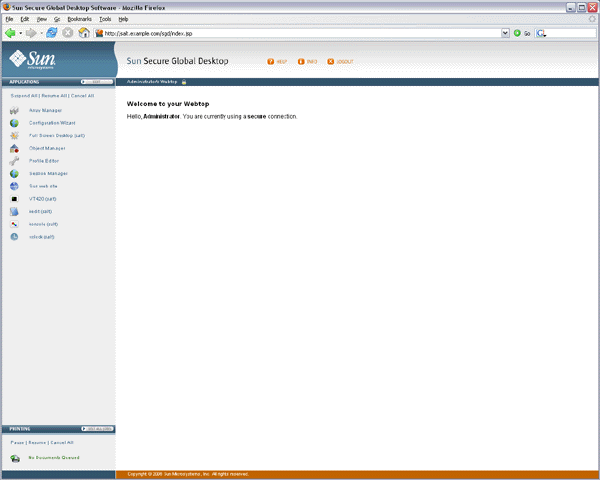Viewport: 600px width, 480px height.
Task: Launch the Session Manager link
Action: pos(48,173)
